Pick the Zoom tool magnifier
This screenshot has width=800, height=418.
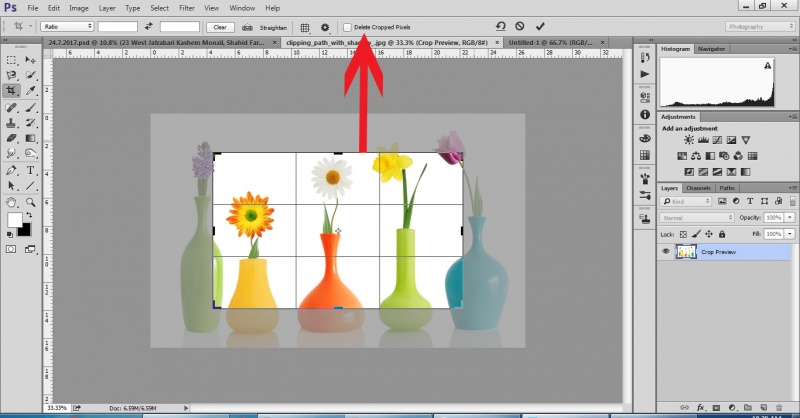pos(31,202)
